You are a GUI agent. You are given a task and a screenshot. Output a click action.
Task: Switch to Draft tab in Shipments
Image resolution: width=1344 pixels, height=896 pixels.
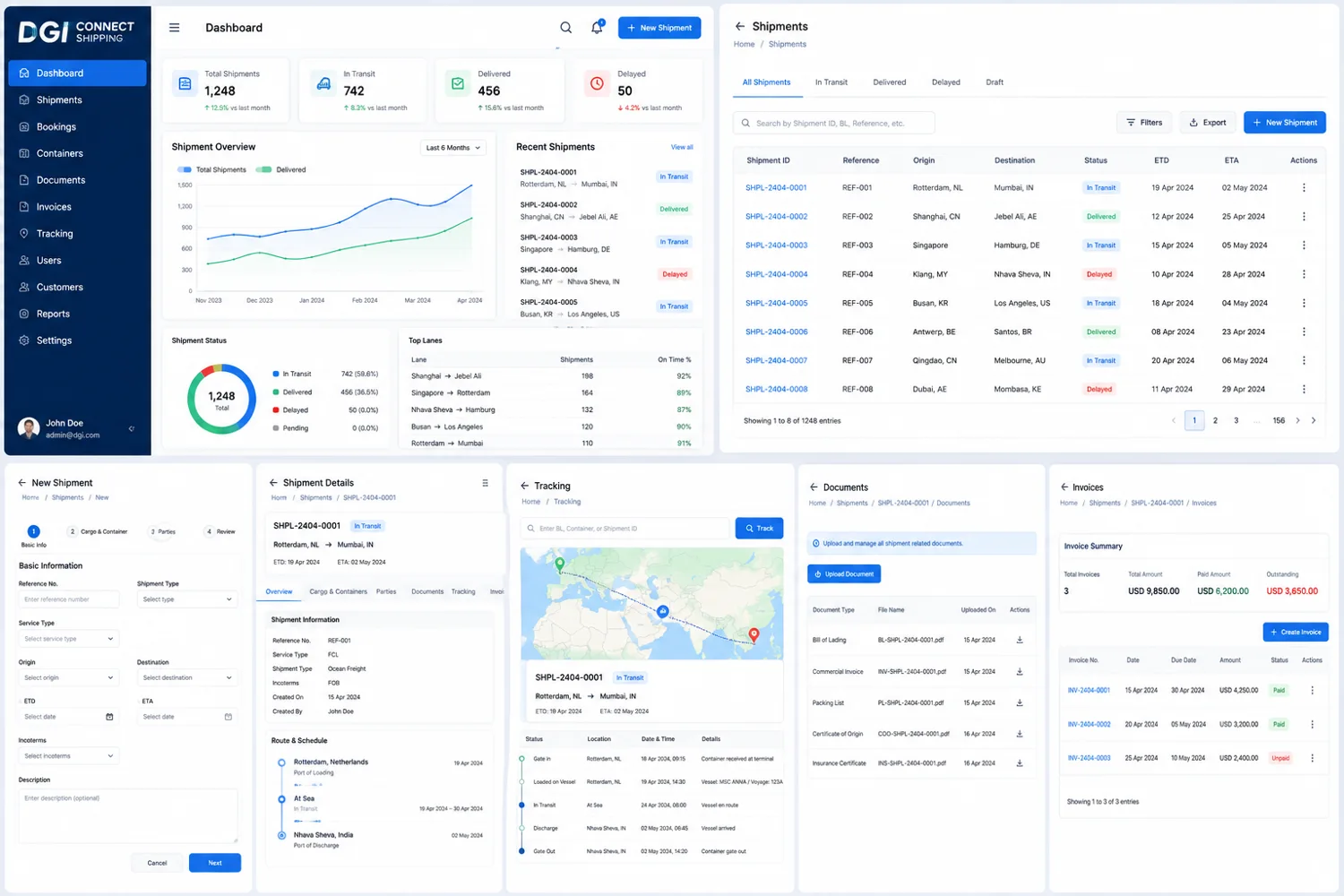coord(995,82)
